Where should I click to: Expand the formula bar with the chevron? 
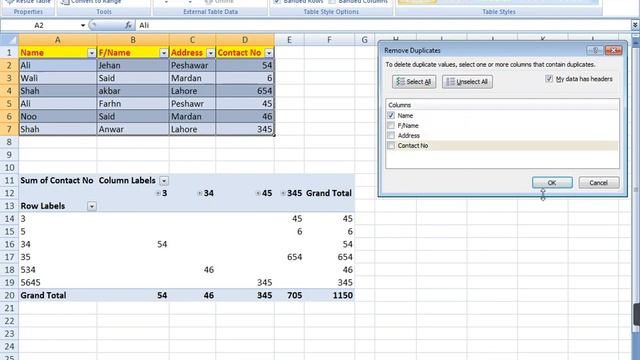tap(635, 25)
